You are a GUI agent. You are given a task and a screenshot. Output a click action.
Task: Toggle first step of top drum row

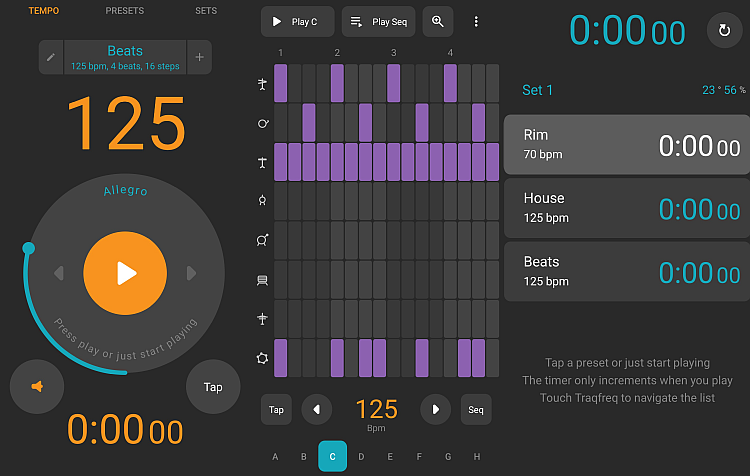click(281, 81)
